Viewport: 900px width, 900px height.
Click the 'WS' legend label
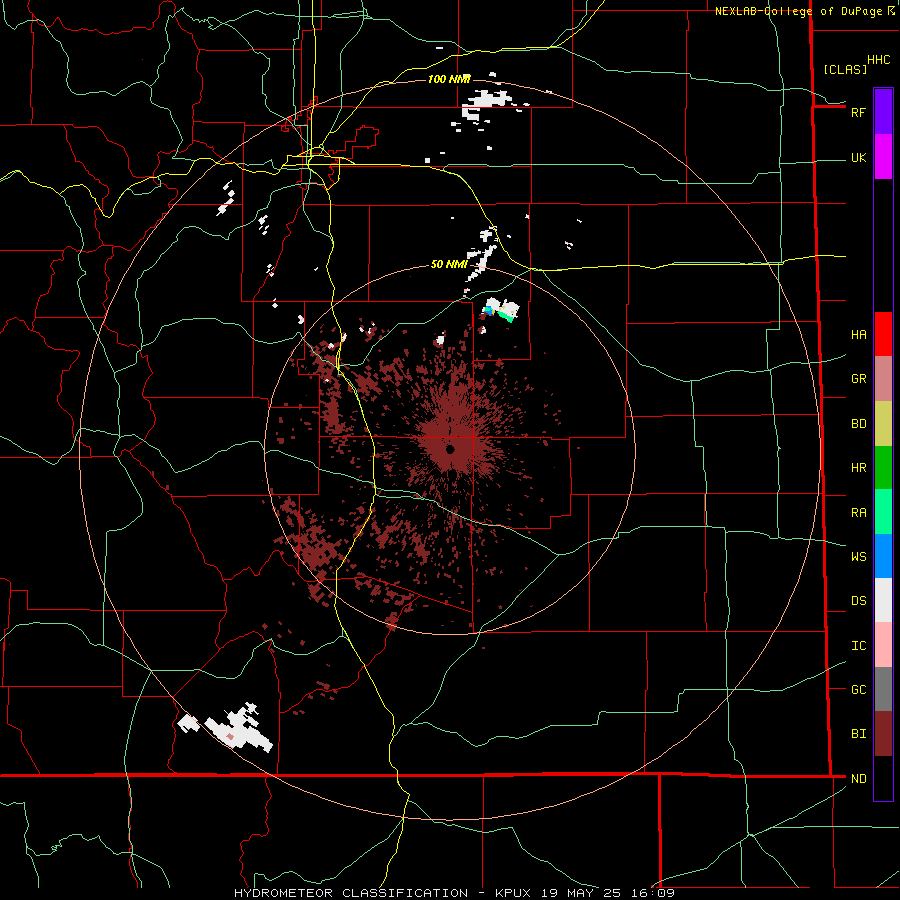[858, 556]
